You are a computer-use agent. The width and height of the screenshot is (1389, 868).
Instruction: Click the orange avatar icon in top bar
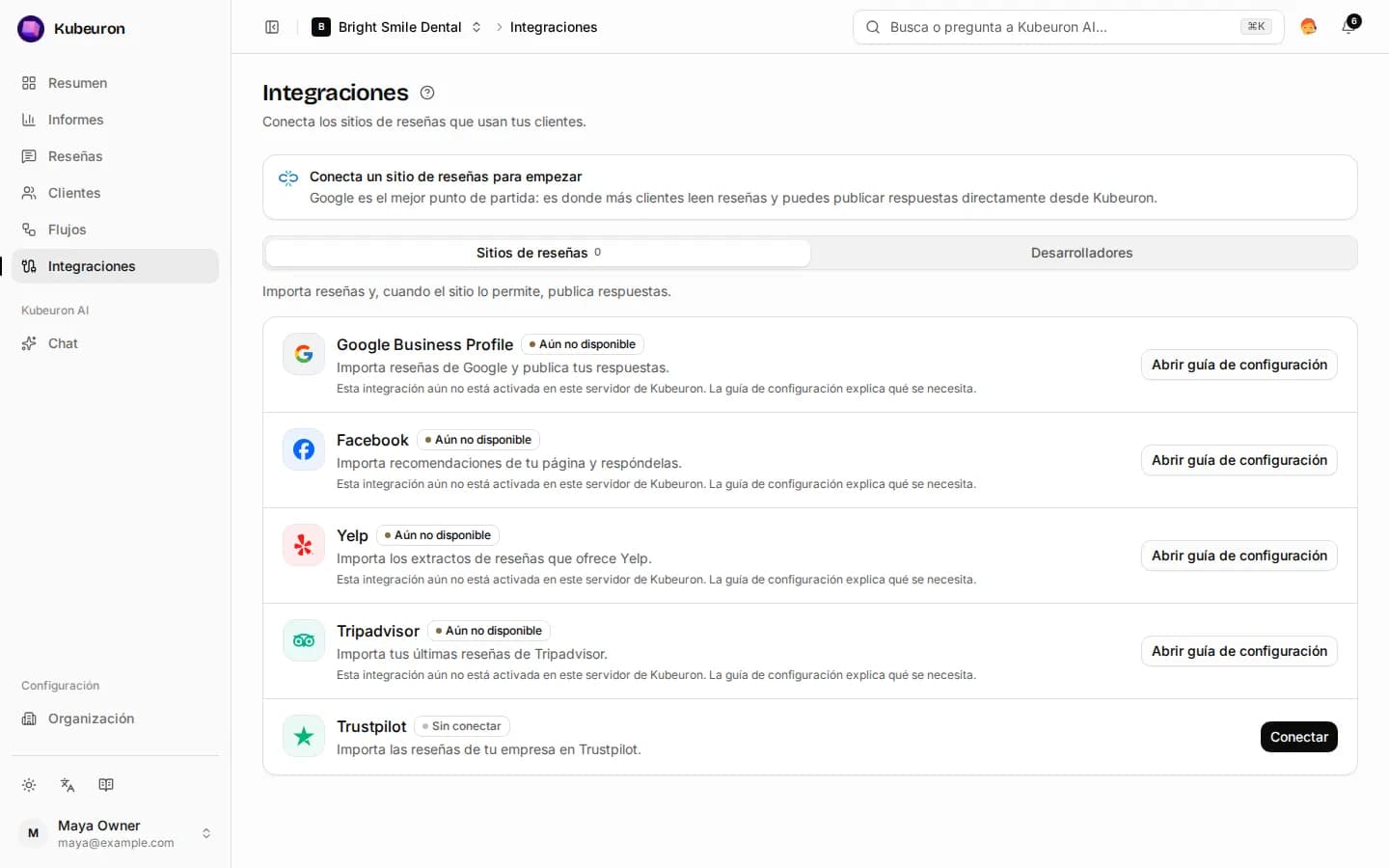click(x=1309, y=27)
